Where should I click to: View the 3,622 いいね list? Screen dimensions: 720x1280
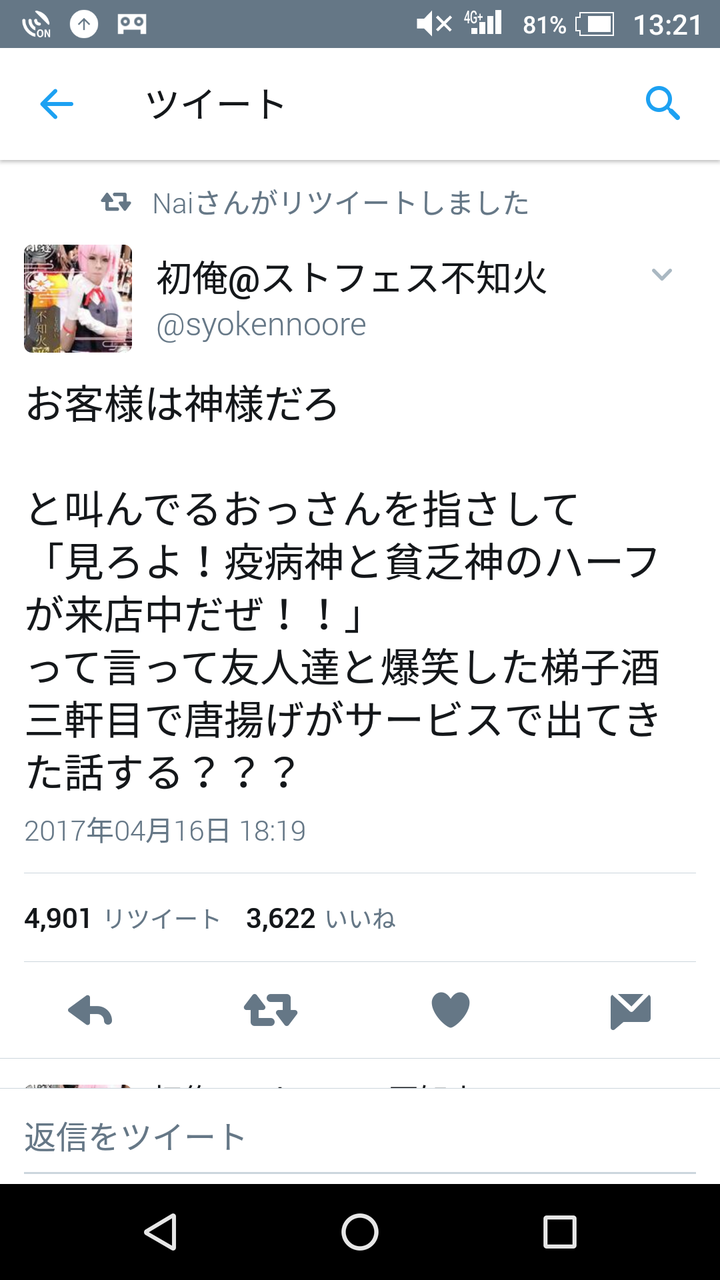click(x=321, y=918)
